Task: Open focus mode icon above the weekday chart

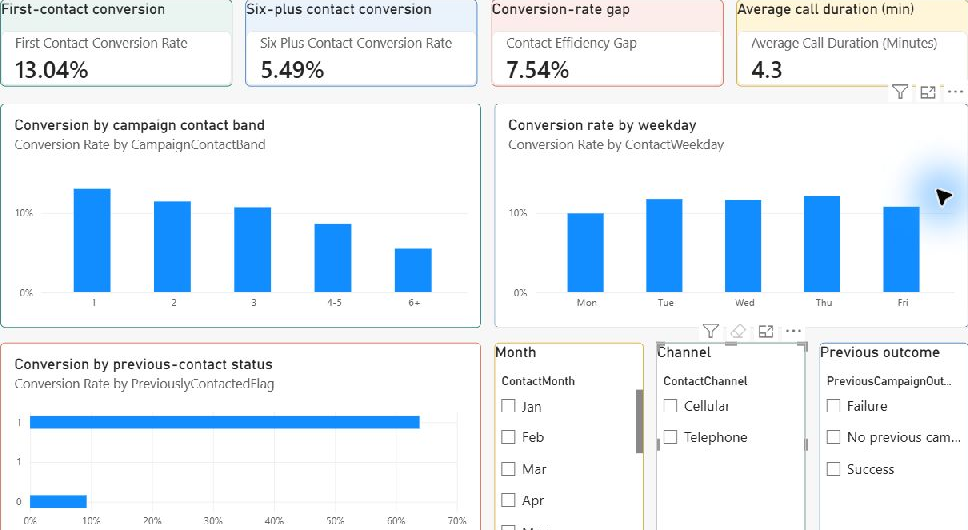Action: [927, 92]
